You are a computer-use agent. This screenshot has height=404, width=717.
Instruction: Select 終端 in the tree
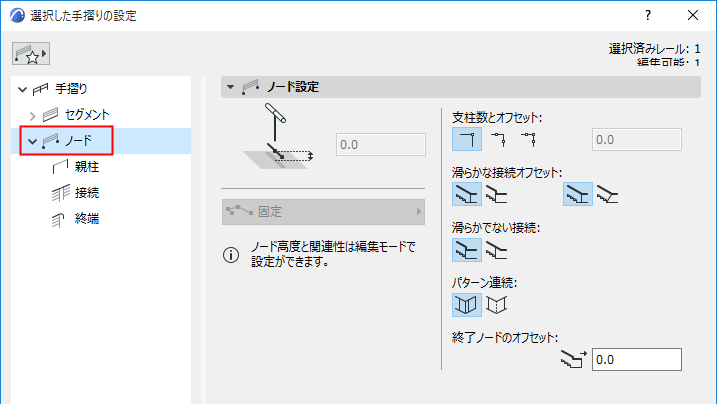pyautogui.click(x=86, y=218)
